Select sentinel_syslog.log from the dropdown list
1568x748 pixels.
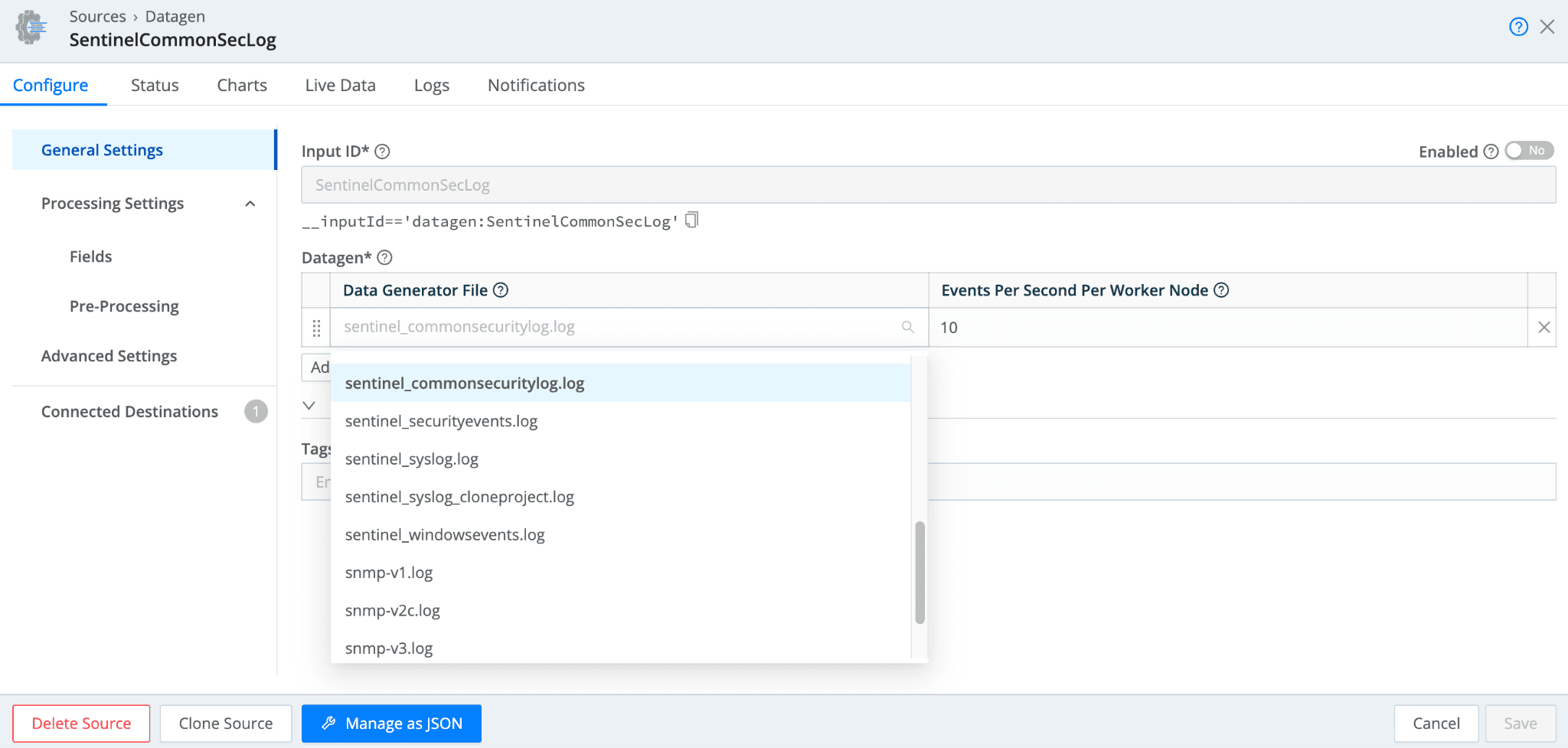point(412,459)
